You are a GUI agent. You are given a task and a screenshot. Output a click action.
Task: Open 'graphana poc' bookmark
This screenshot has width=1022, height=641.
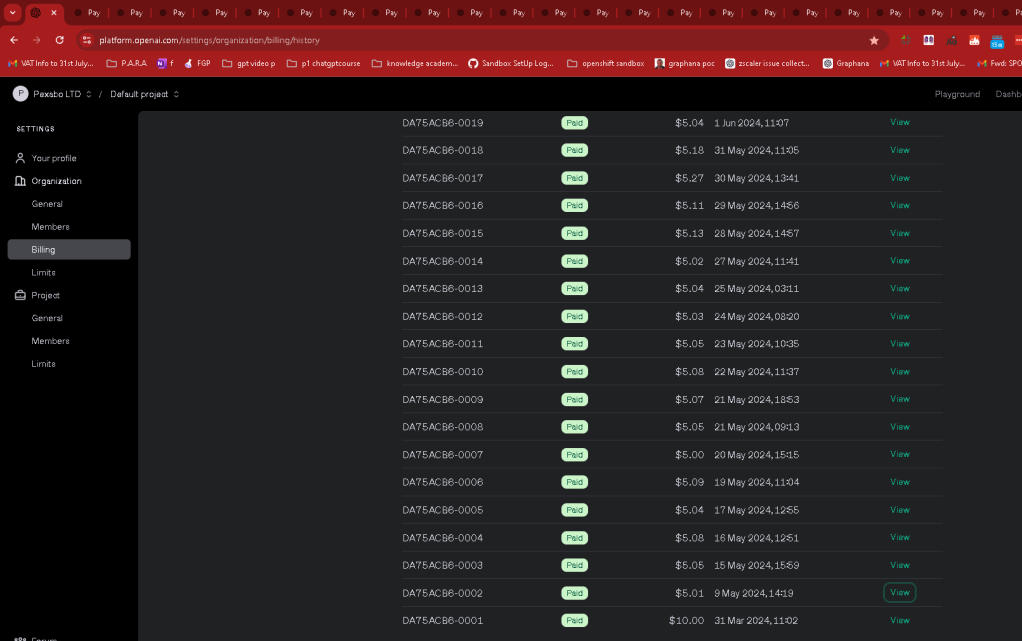point(684,63)
